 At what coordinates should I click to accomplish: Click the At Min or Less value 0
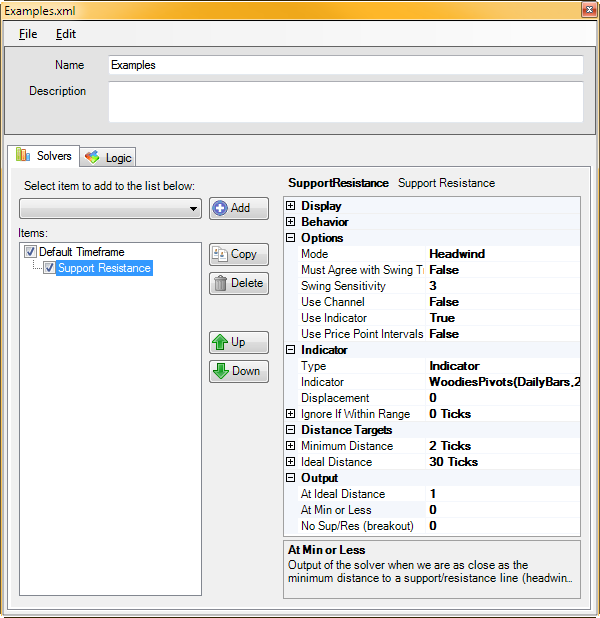pos(433,510)
